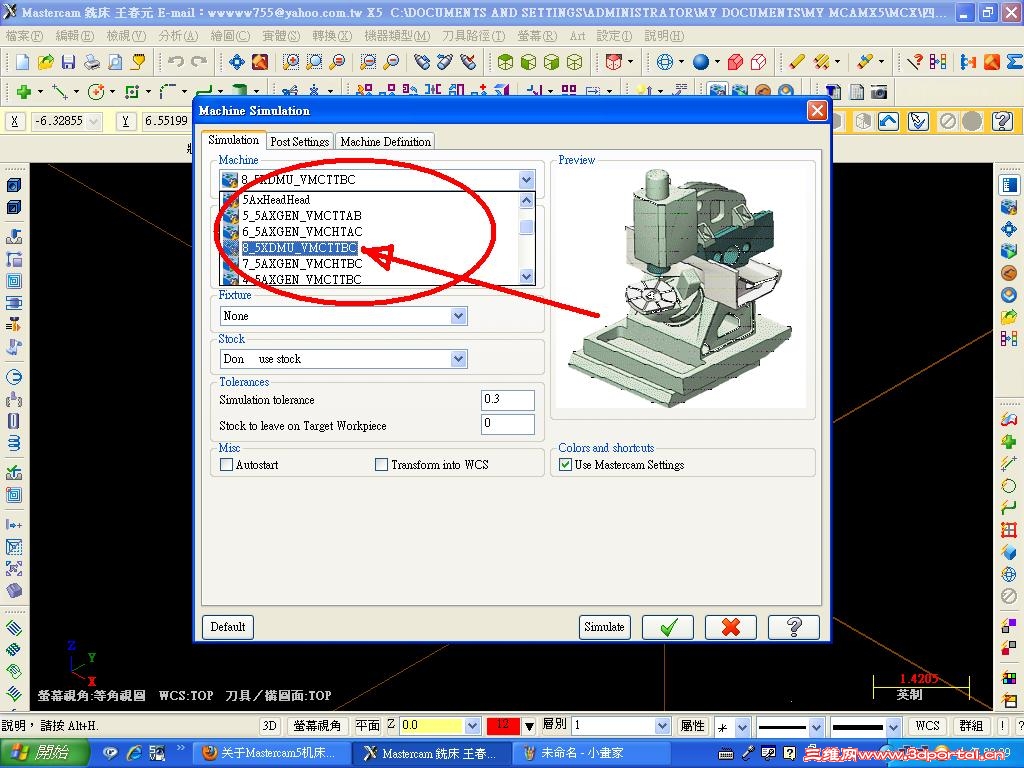Click the red color 12 swatch
Screen dimensions: 1024x768
pyautogui.click(x=503, y=726)
